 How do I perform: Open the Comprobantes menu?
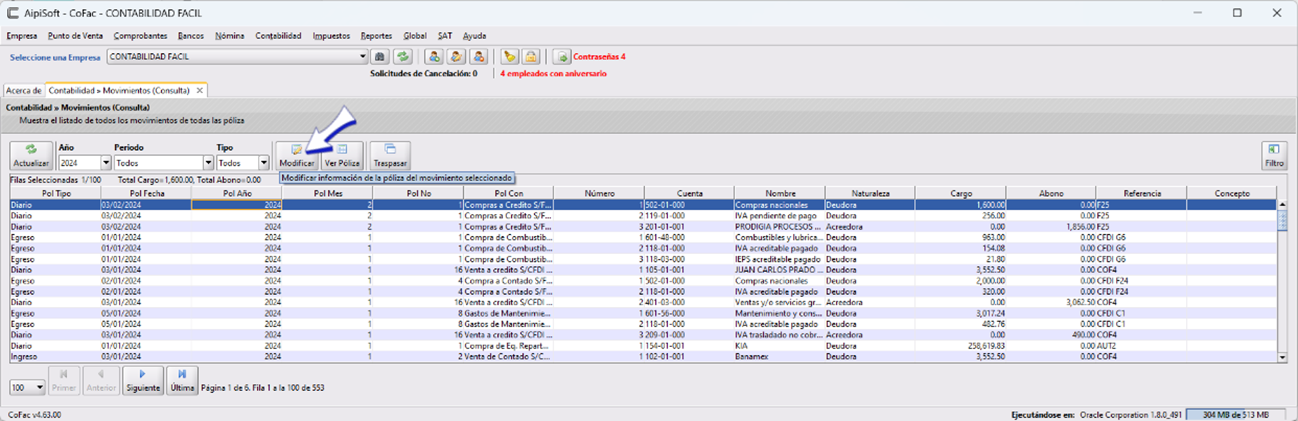(141, 35)
